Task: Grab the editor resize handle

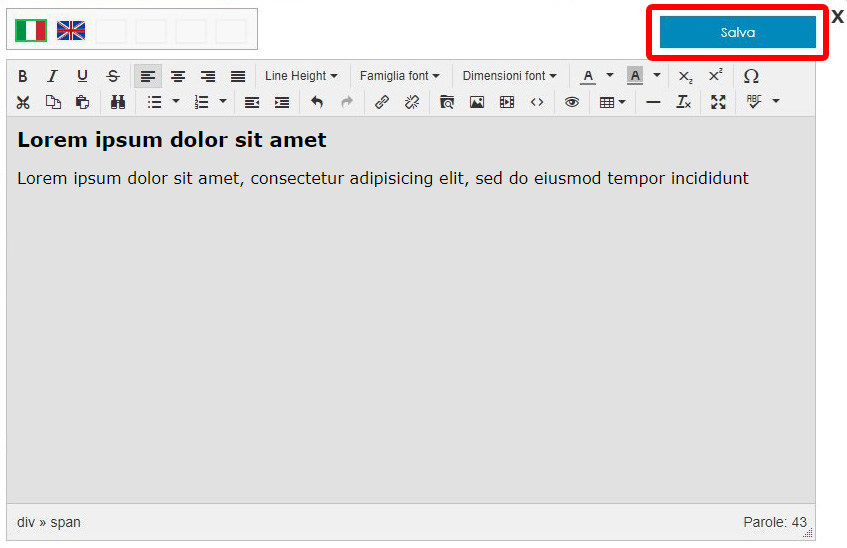Action: point(808,533)
